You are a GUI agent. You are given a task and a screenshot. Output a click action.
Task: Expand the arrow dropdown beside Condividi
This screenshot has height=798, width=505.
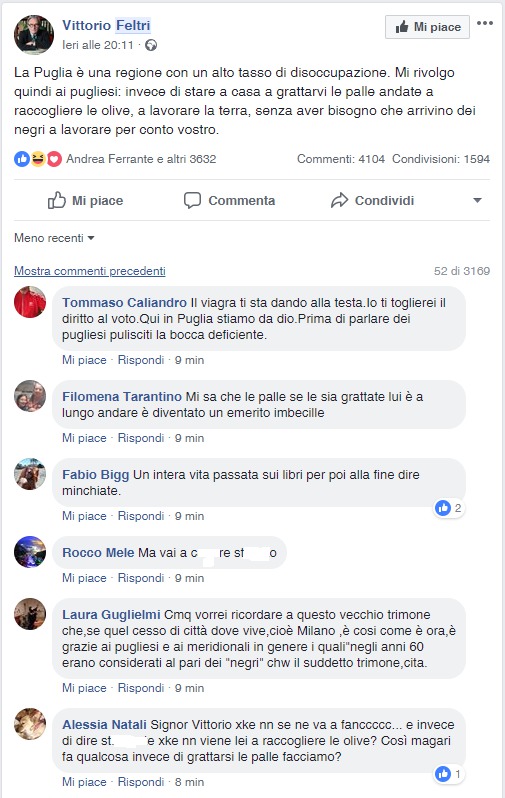(477, 201)
